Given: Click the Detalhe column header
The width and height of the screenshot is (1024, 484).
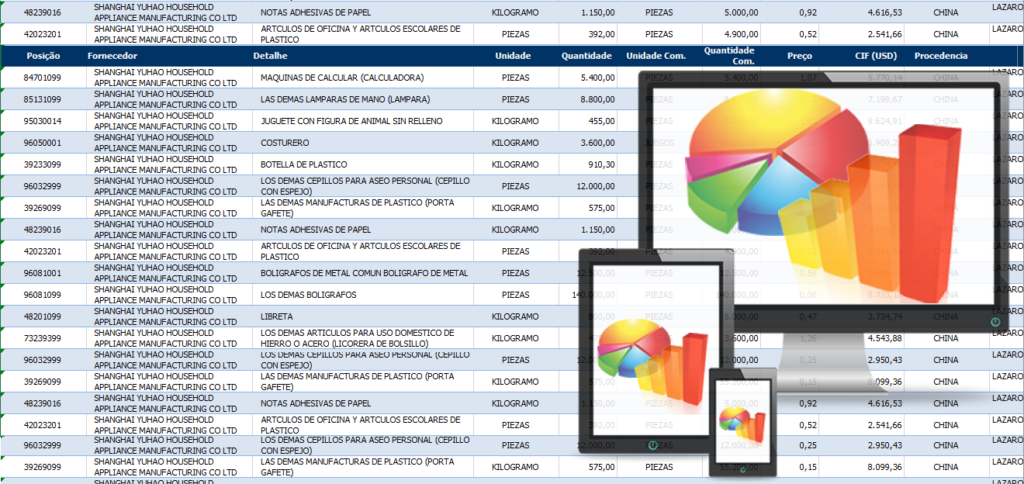Looking at the screenshot, I should (x=270, y=56).
